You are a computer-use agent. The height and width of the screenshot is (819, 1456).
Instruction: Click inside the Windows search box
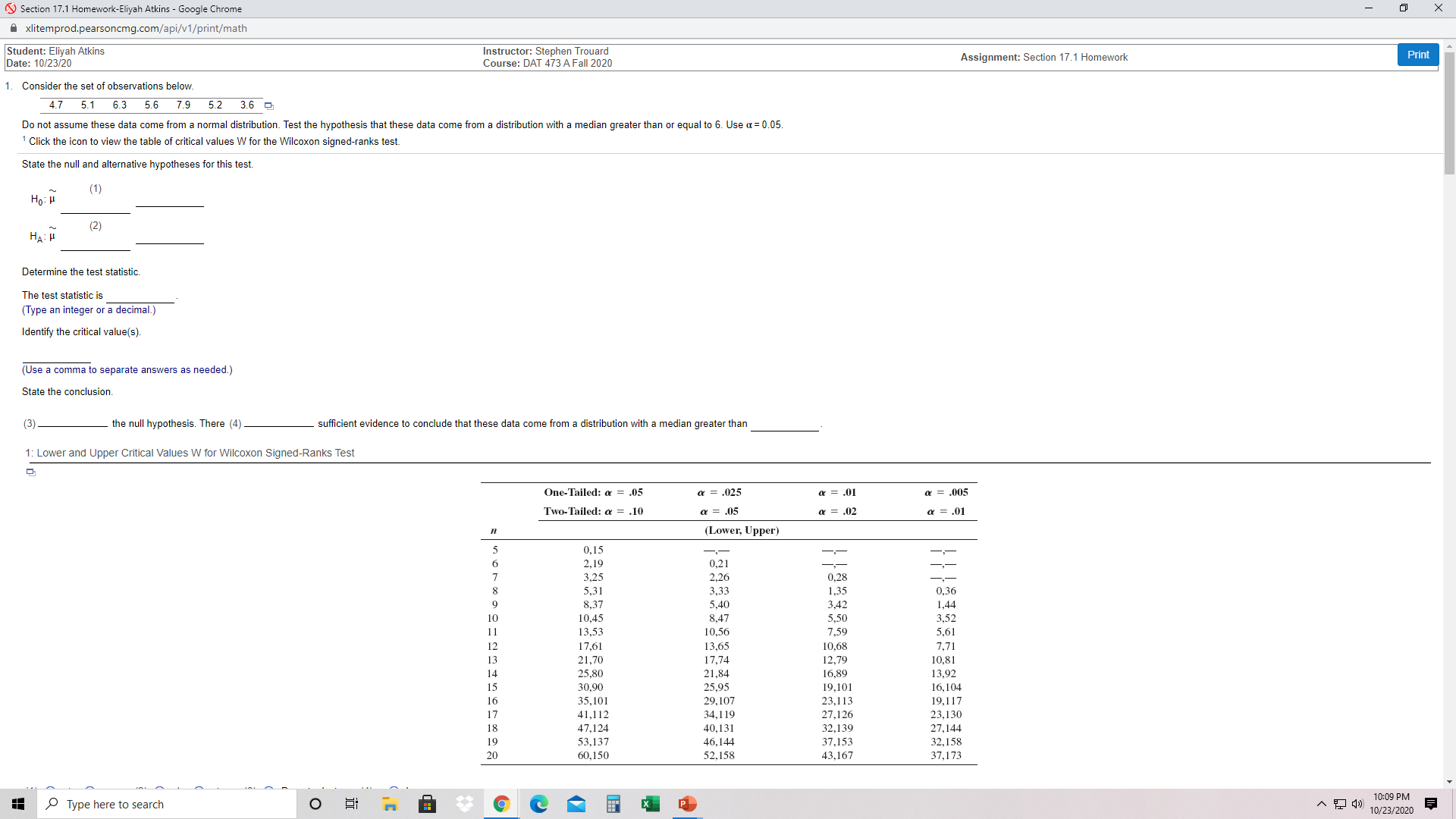[x=167, y=804]
